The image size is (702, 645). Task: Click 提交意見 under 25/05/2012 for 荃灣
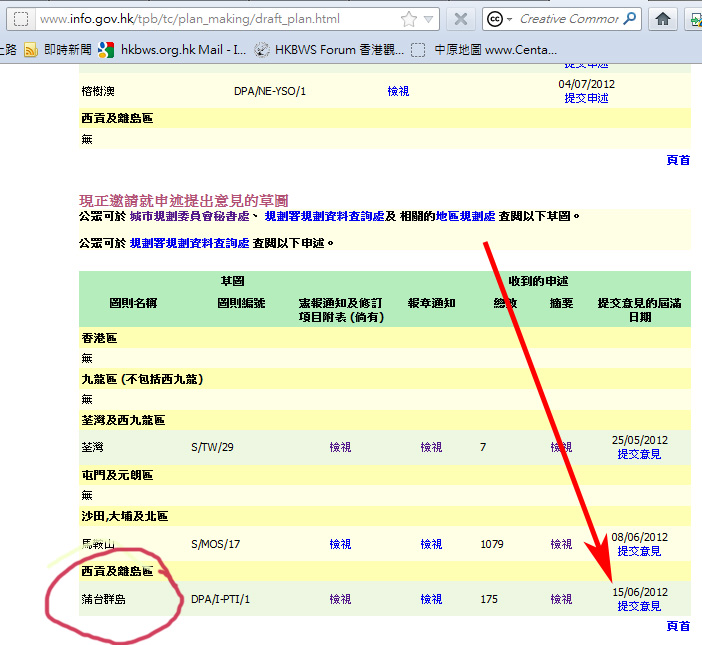[639, 454]
